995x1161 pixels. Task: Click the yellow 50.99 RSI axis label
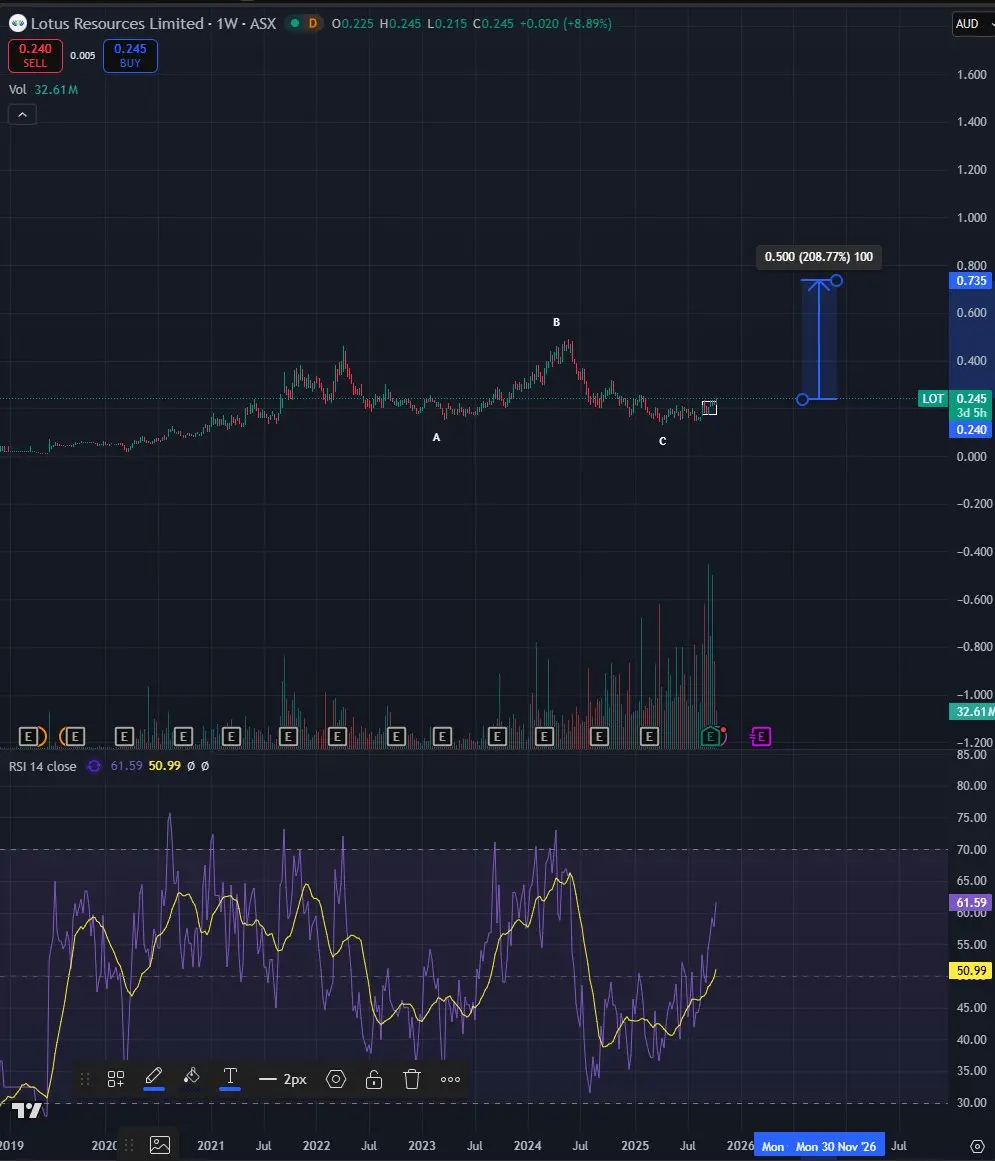(971, 971)
